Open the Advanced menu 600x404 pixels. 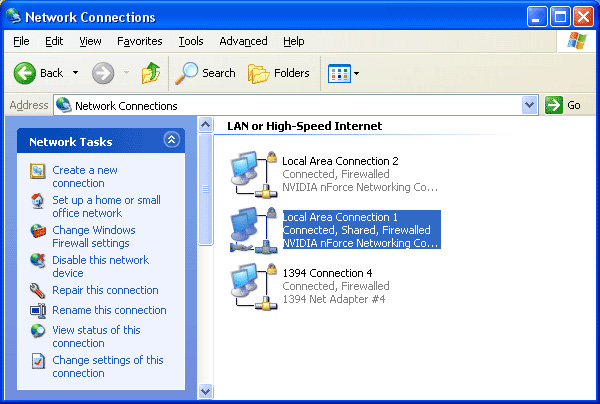[x=243, y=41]
